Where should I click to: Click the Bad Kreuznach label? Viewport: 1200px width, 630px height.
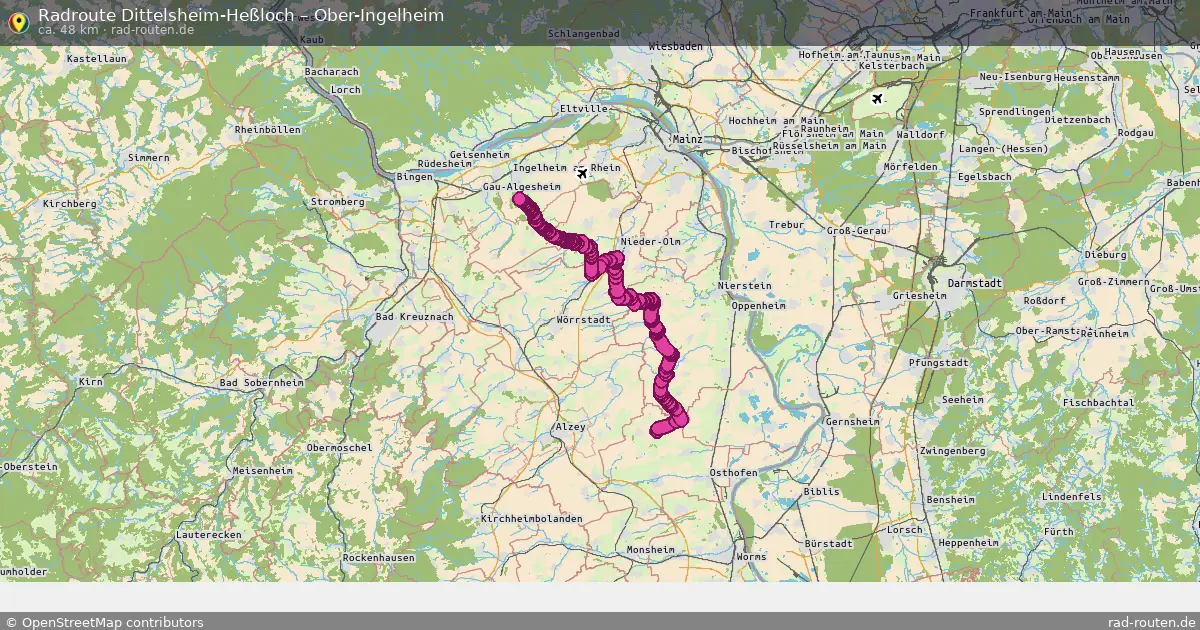(414, 316)
